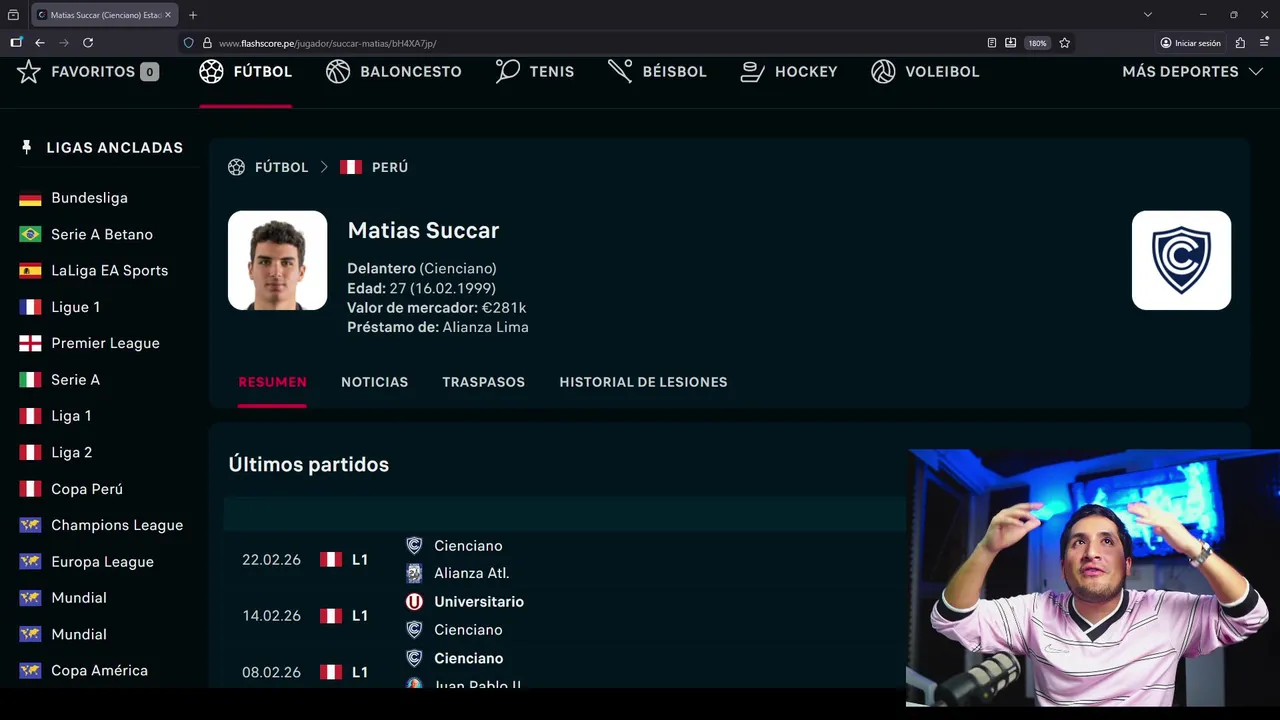Click the Alianza Atl. crest icon

coord(414,573)
